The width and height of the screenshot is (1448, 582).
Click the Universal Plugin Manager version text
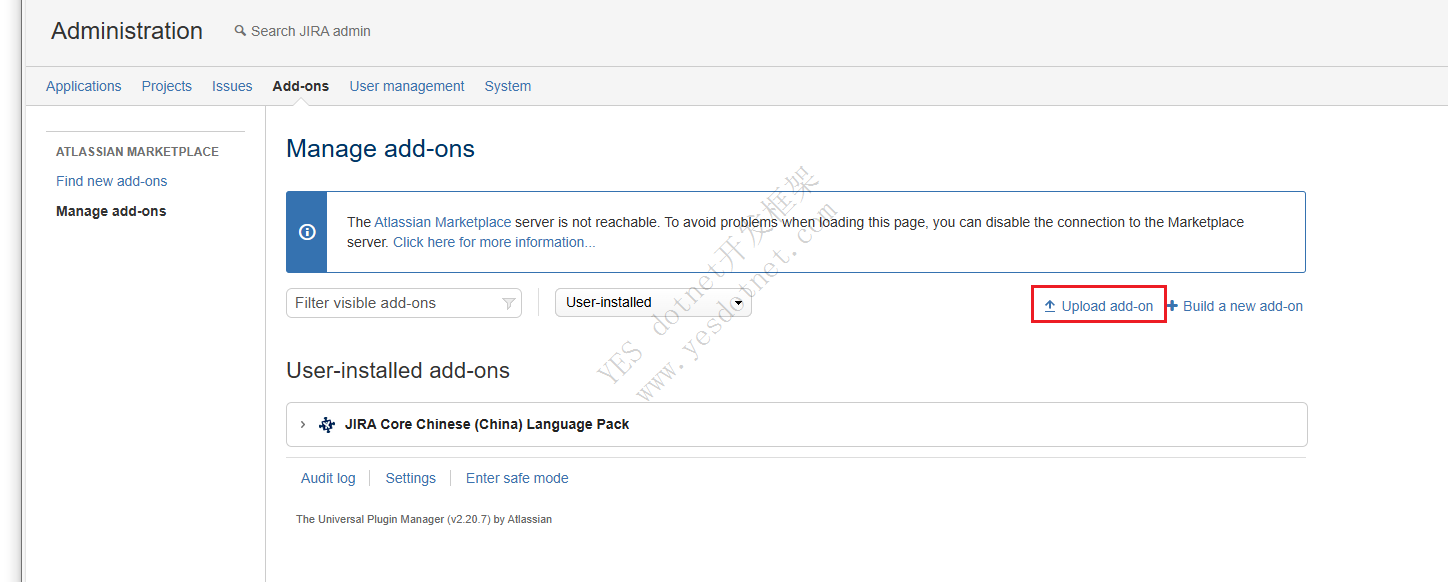[424, 519]
